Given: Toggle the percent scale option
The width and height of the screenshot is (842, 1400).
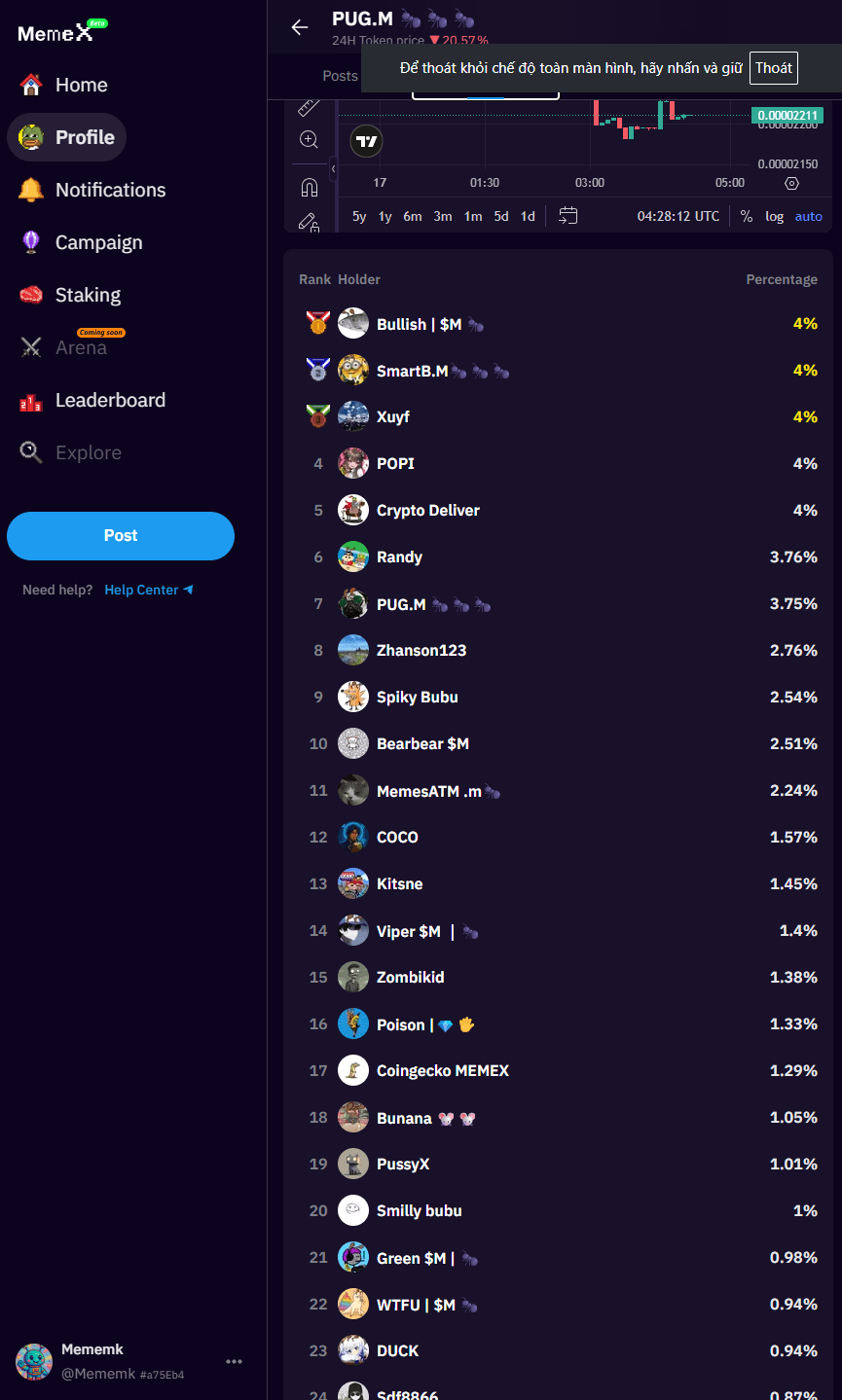Looking at the screenshot, I should (x=747, y=216).
